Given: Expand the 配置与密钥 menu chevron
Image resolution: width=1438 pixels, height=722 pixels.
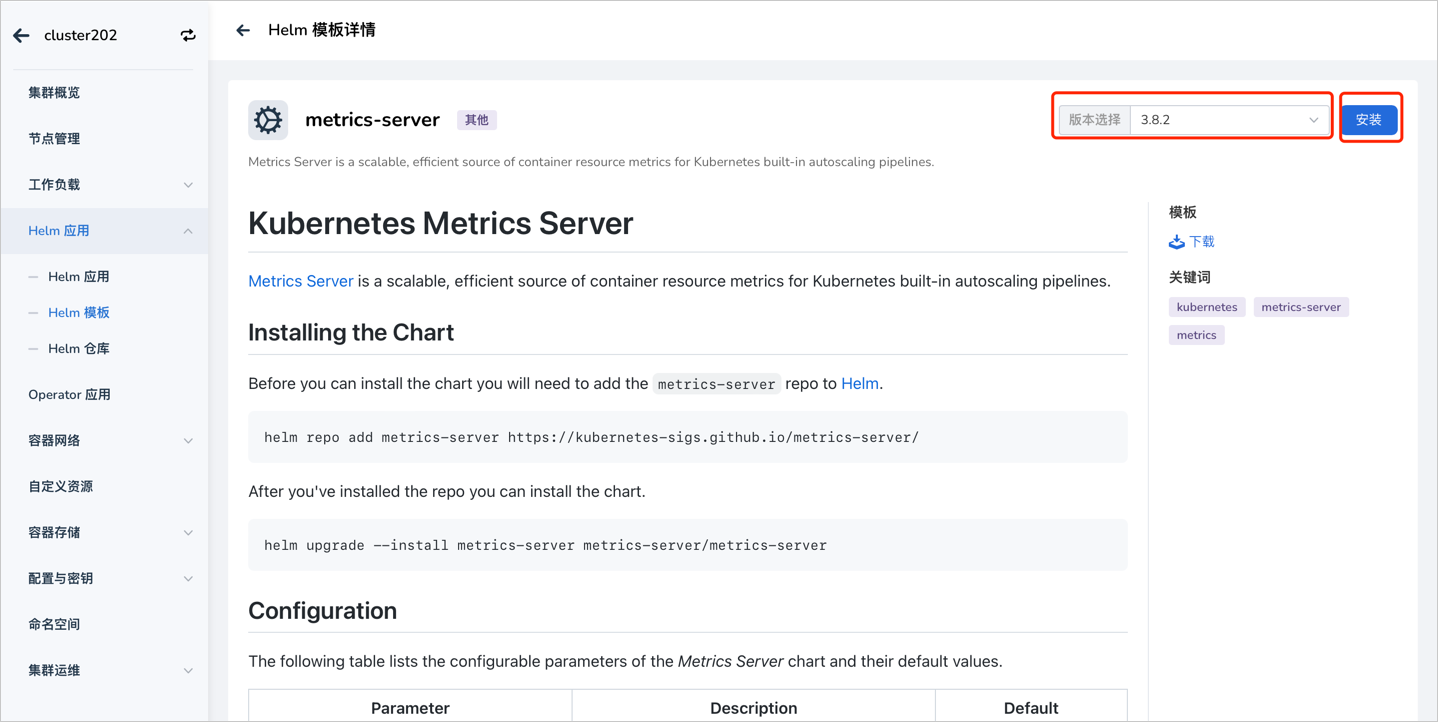Looking at the screenshot, I should point(188,579).
